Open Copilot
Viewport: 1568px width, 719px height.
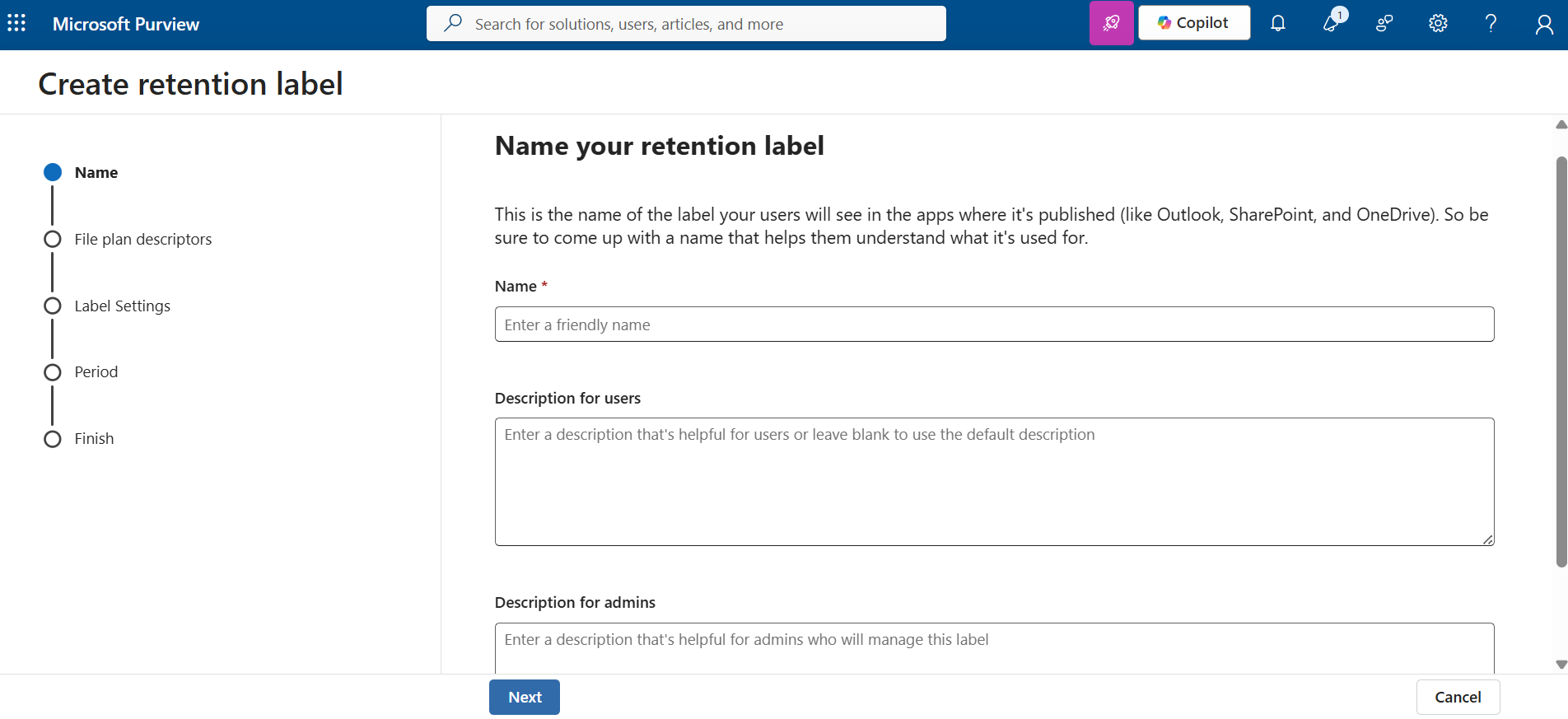point(1193,23)
